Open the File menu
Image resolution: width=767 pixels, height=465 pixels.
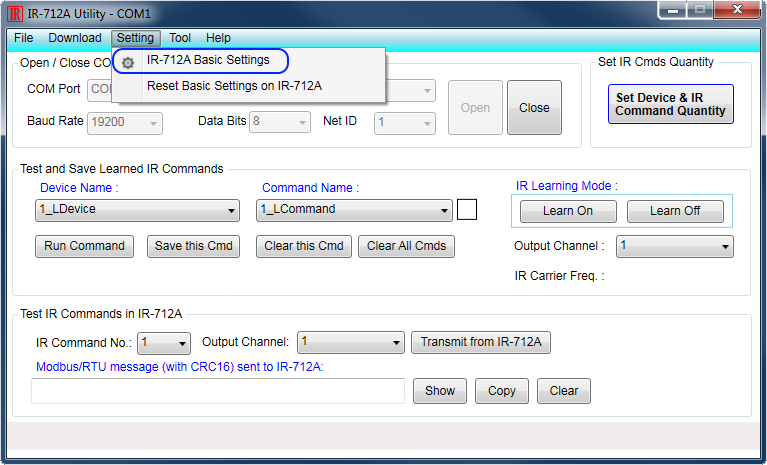[x=24, y=38]
